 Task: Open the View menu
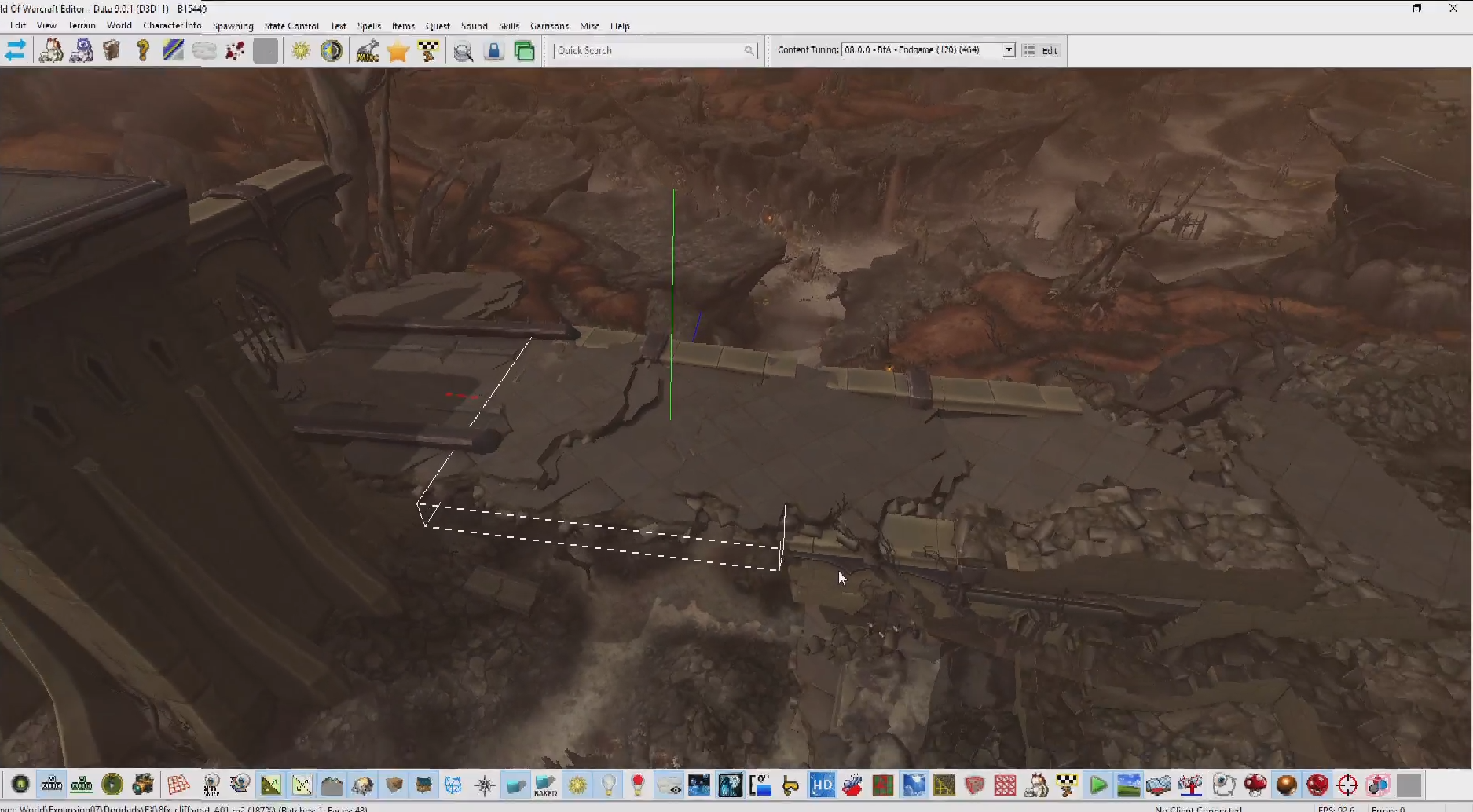click(46, 26)
